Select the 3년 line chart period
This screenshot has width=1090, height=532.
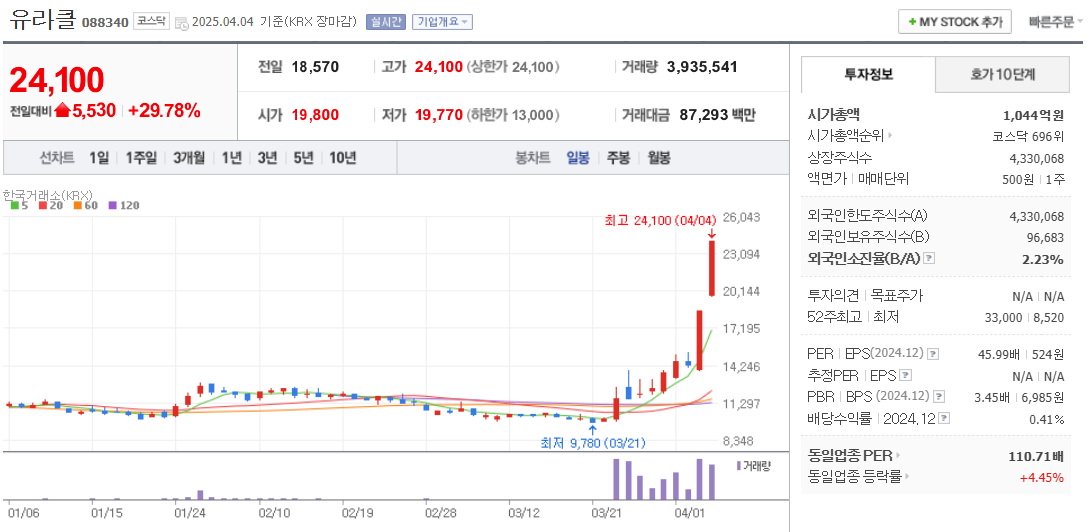pyautogui.click(x=267, y=158)
